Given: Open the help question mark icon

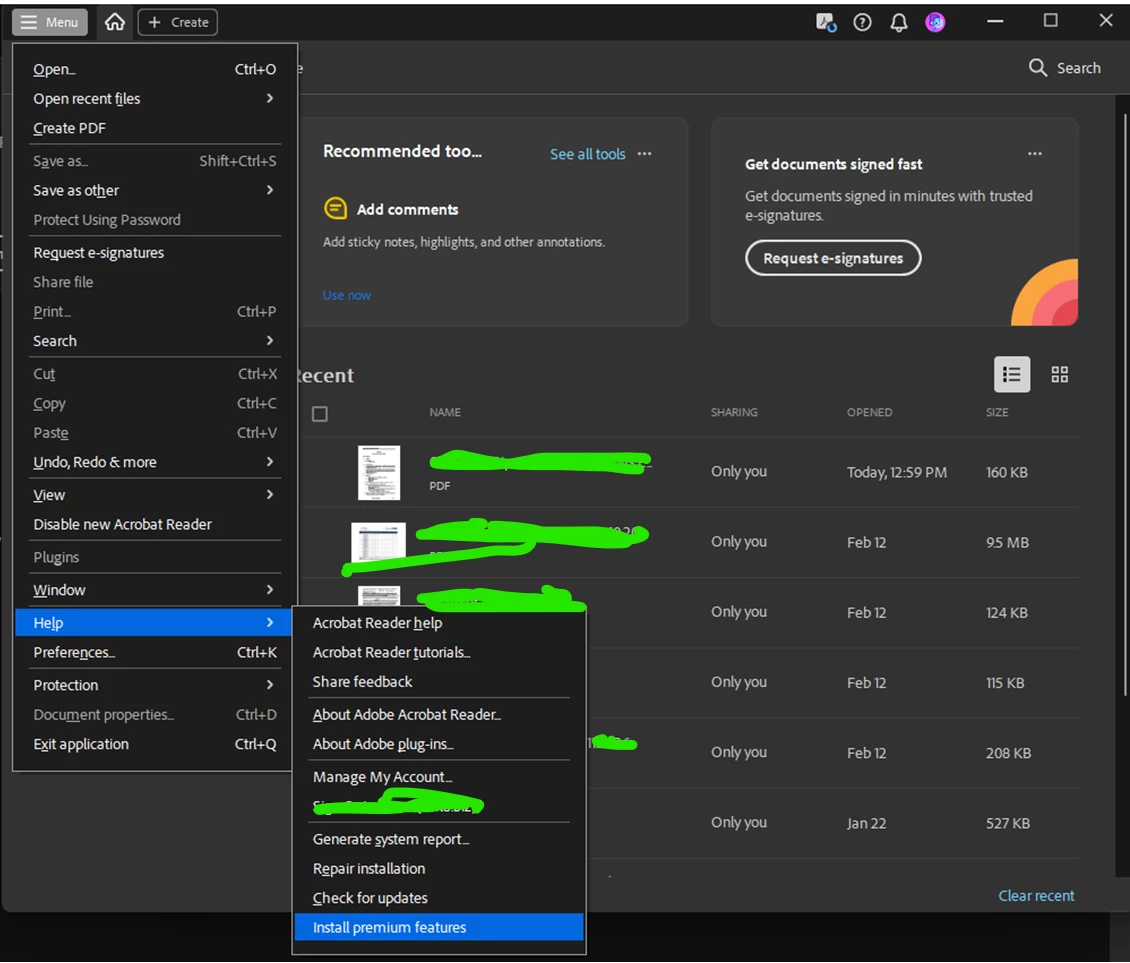Looking at the screenshot, I should click(x=862, y=22).
